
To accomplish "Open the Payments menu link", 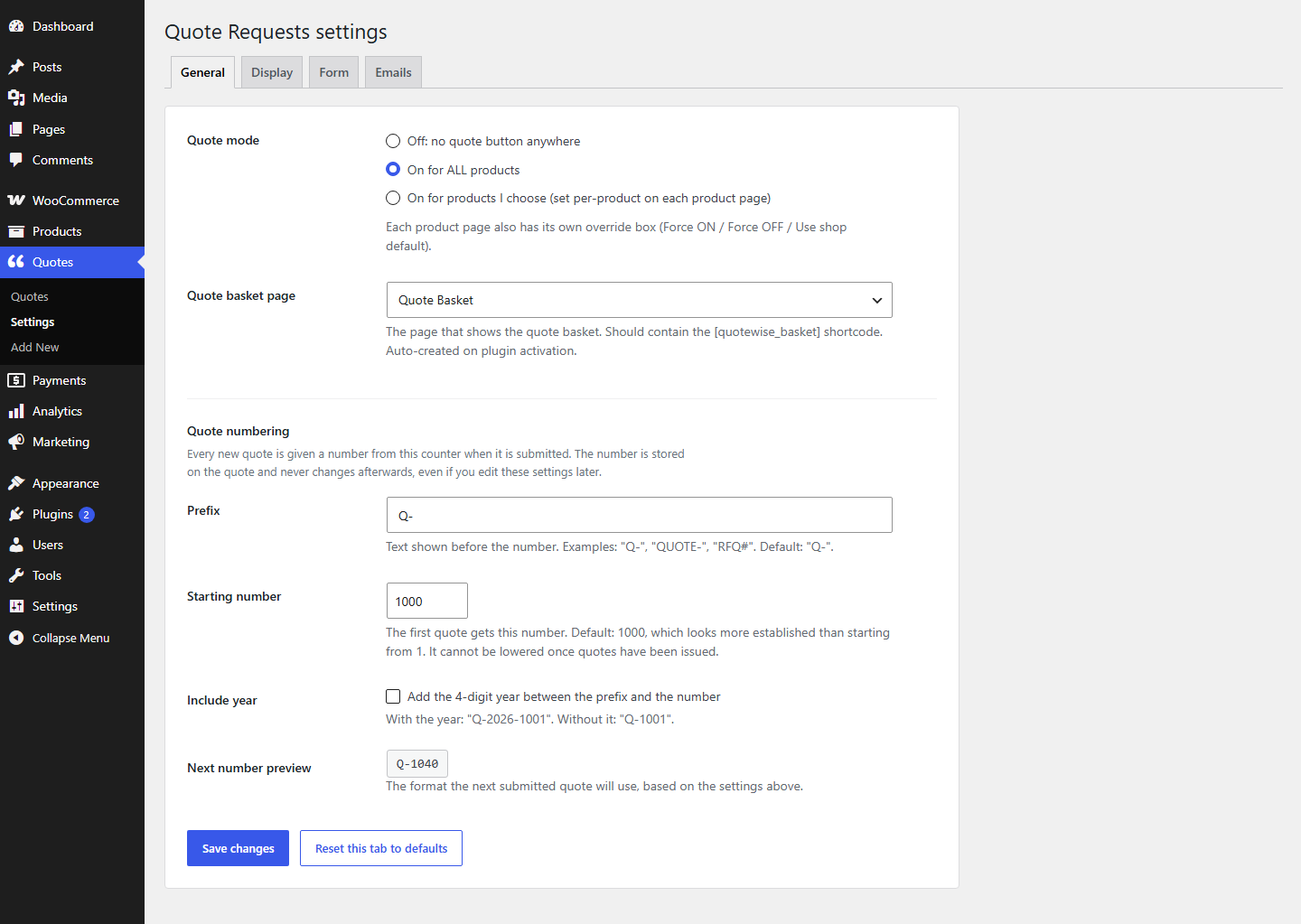I will tap(60, 380).
